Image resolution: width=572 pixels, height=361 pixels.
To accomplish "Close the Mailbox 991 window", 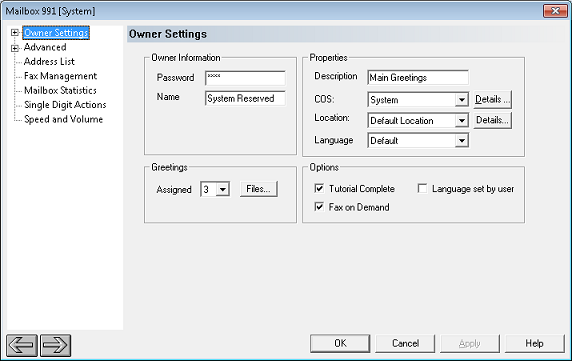I will pyautogui.click(x=555, y=11).
